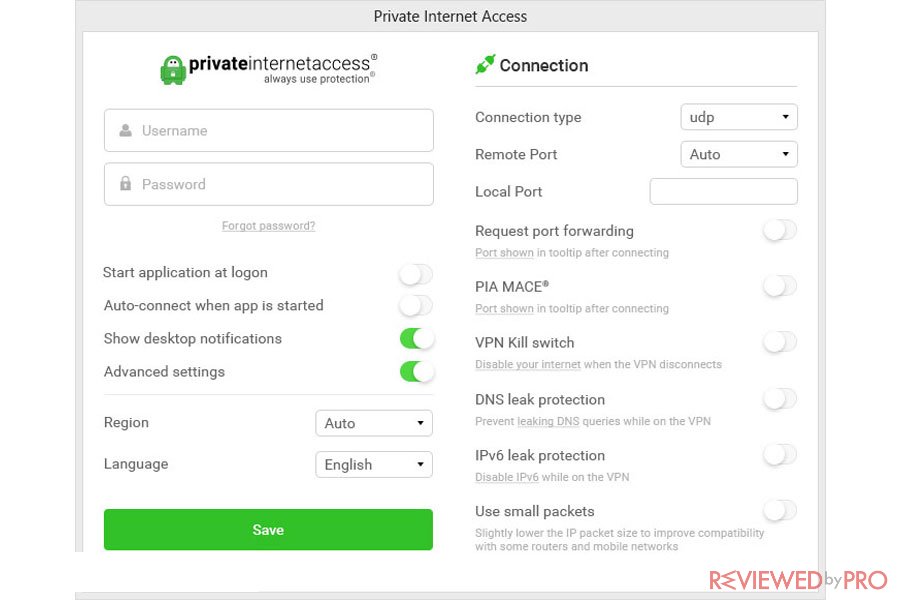Turn off Advanced settings toggle
Screen dimensions: 900x600
[x=417, y=371]
